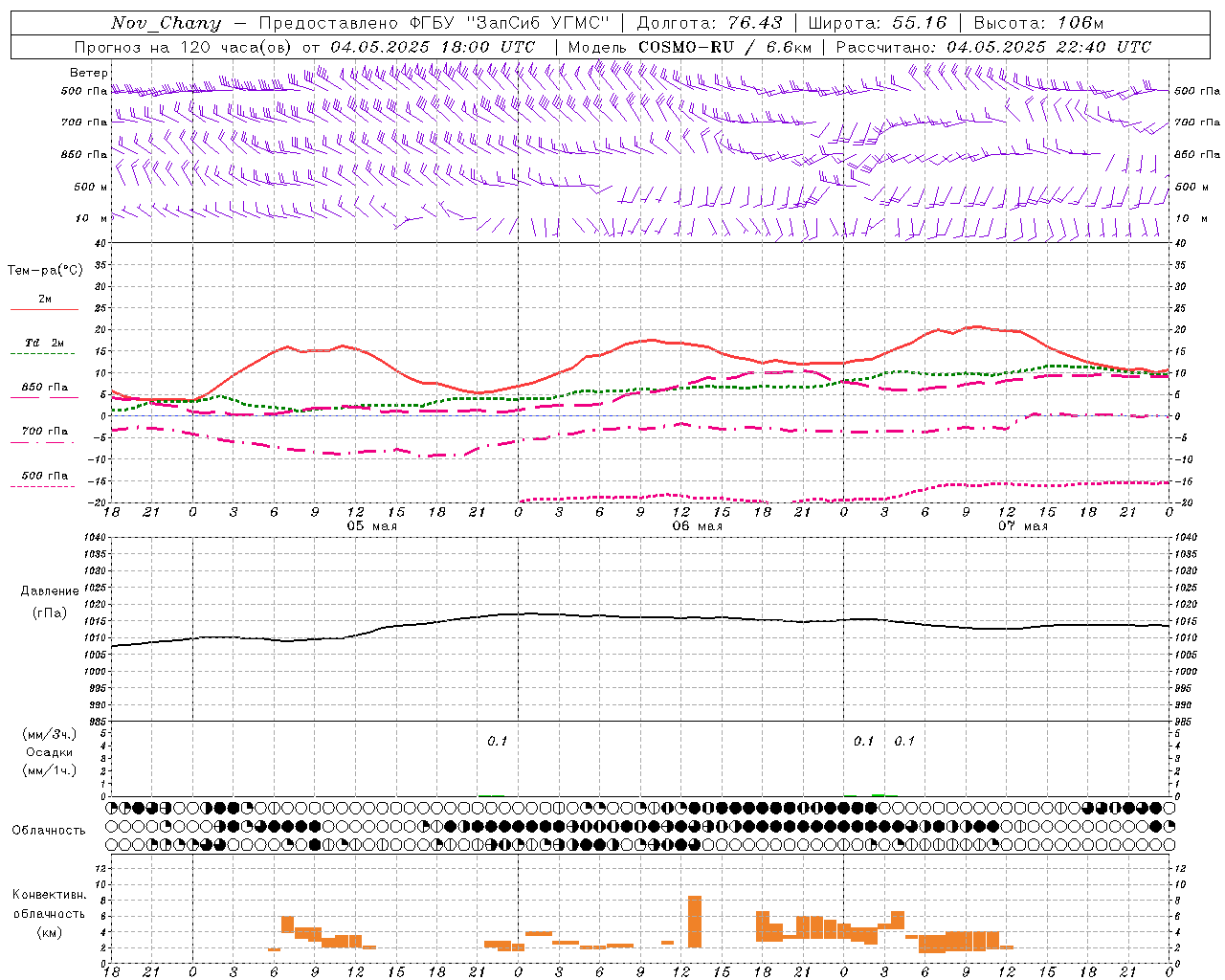
Task: Click the black pressure curve
Action: tap(639, 617)
